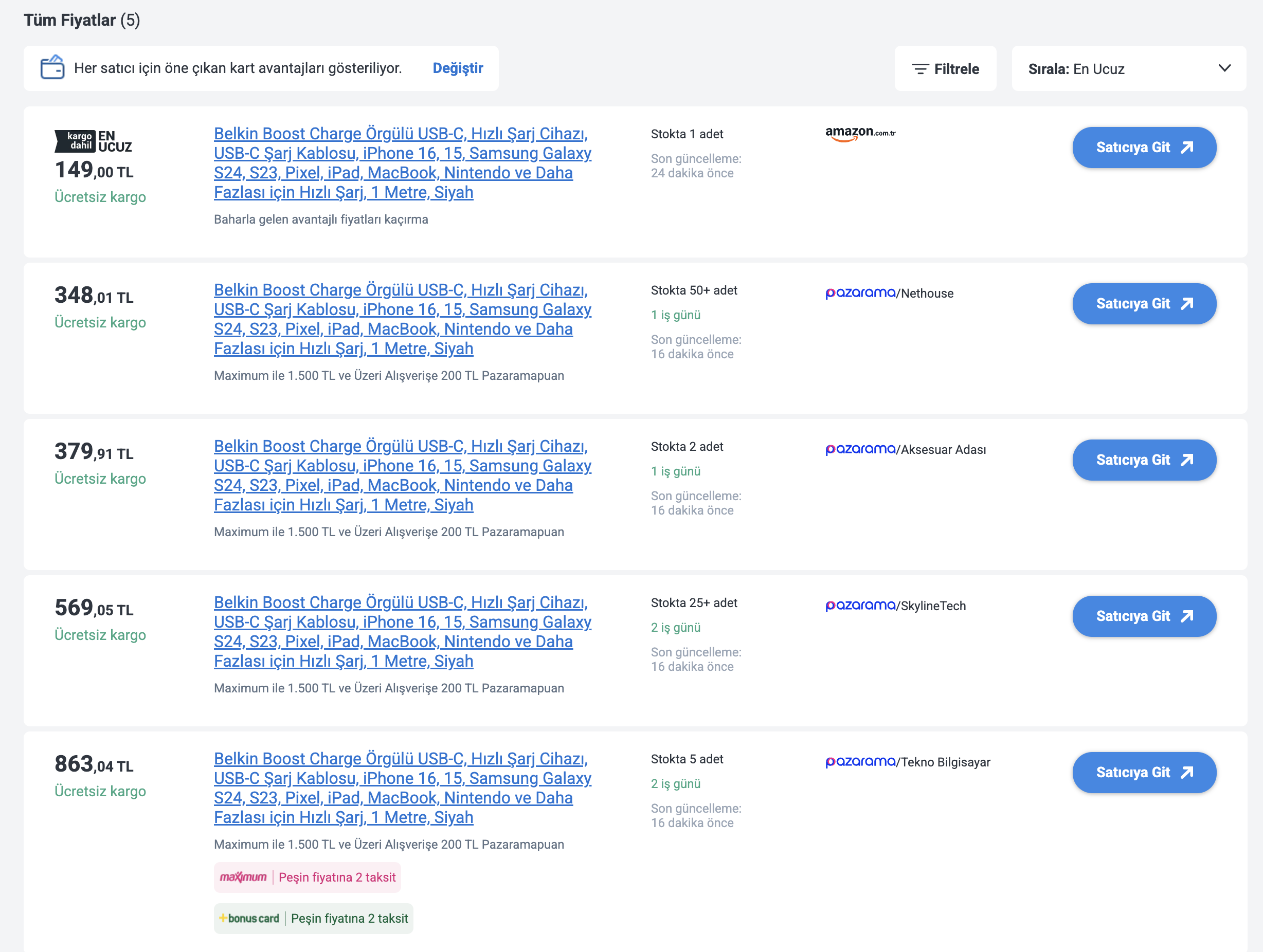Click the amazon.com.tr seller logo

[x=860, y=134]
